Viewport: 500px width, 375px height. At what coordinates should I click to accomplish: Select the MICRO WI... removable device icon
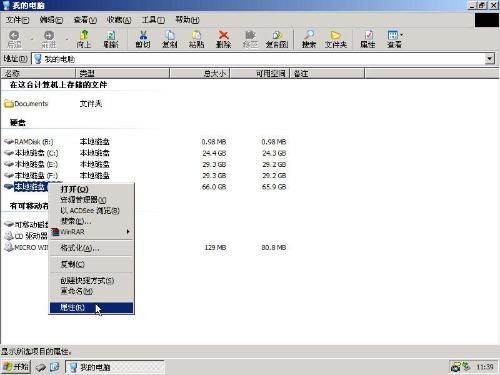[x=9, y=247]
